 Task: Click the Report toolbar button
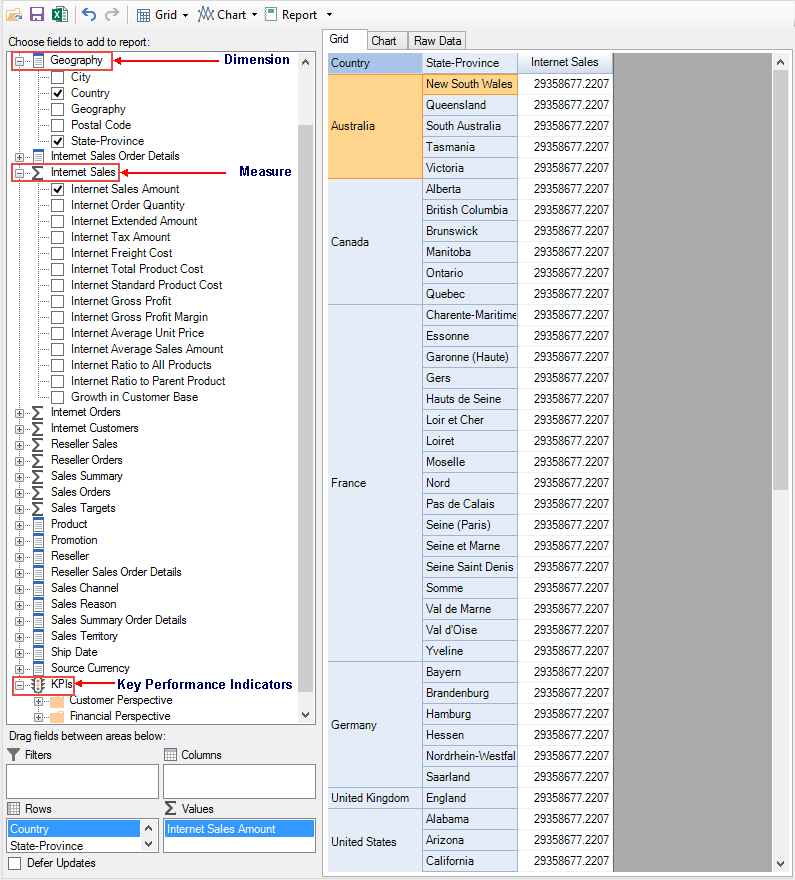point(291,15)
